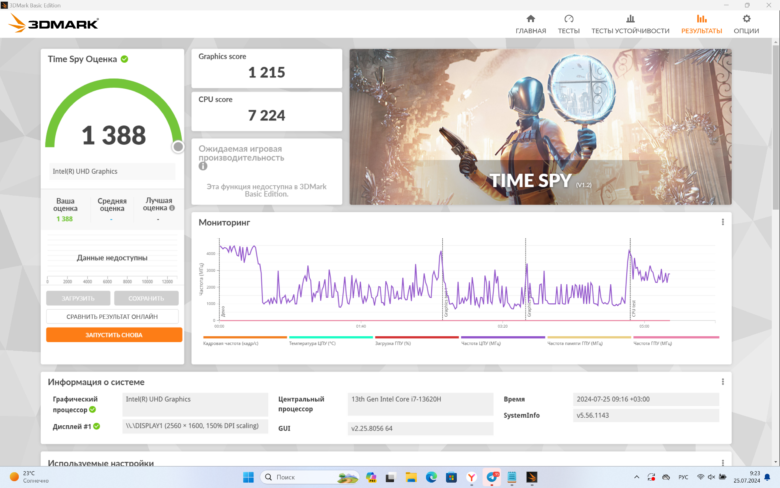The width and height of the screenshot is (780, 488).
Task: Click the Intel(R) UHD Graphics field under gauge
Action: pos(112,171)
